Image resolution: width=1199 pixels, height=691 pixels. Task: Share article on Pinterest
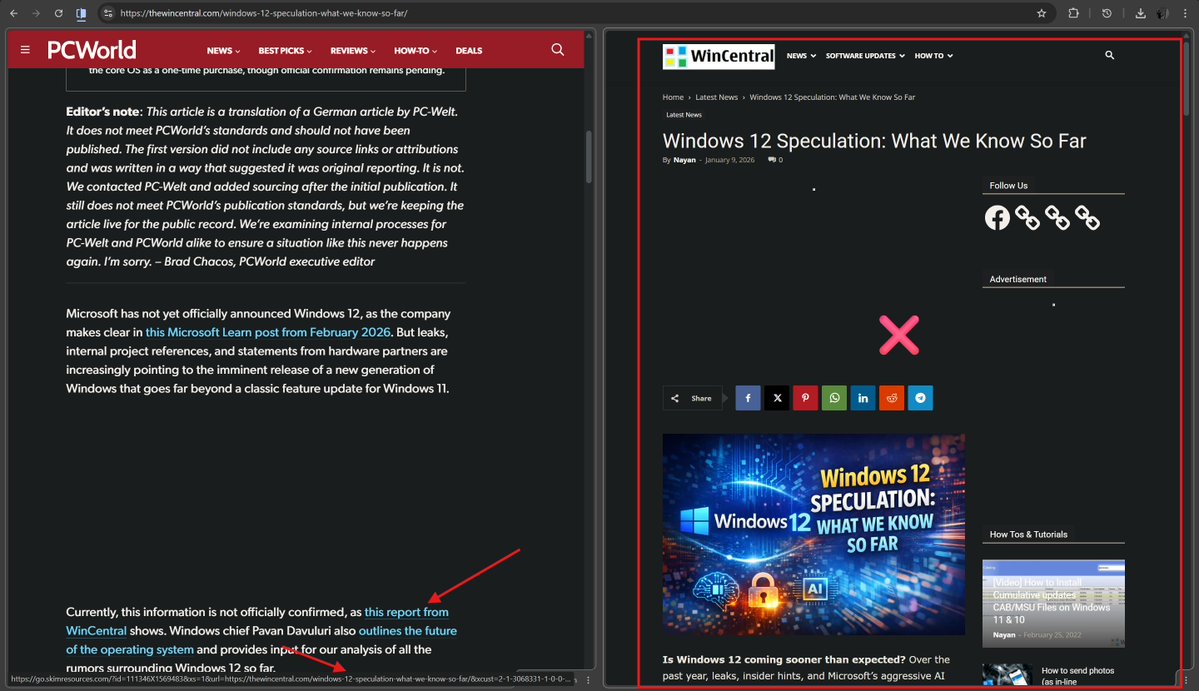(x=805, y=397)
